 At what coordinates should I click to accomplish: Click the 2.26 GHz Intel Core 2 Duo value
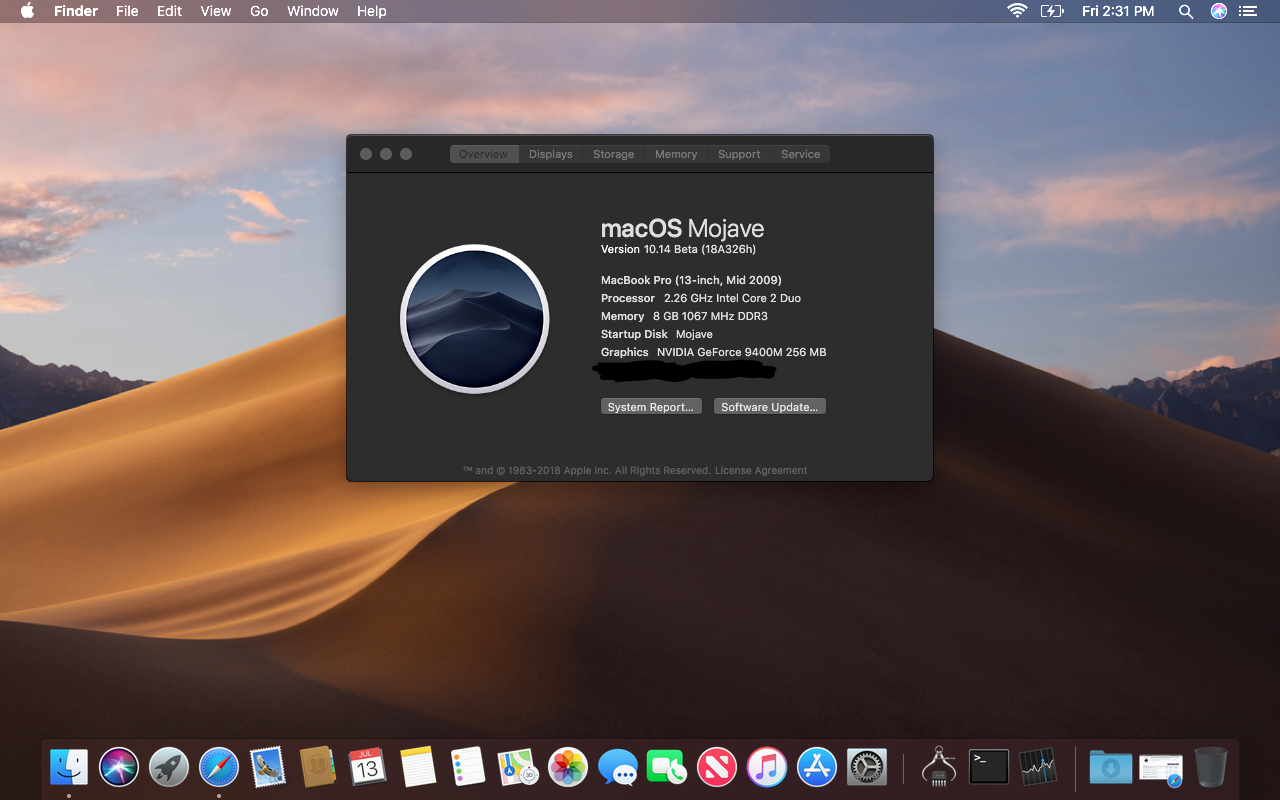pyautogui.click(x=732, y=298)
